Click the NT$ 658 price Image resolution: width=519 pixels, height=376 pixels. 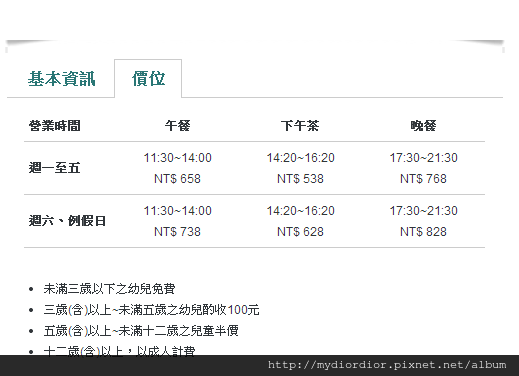[177, 179]
